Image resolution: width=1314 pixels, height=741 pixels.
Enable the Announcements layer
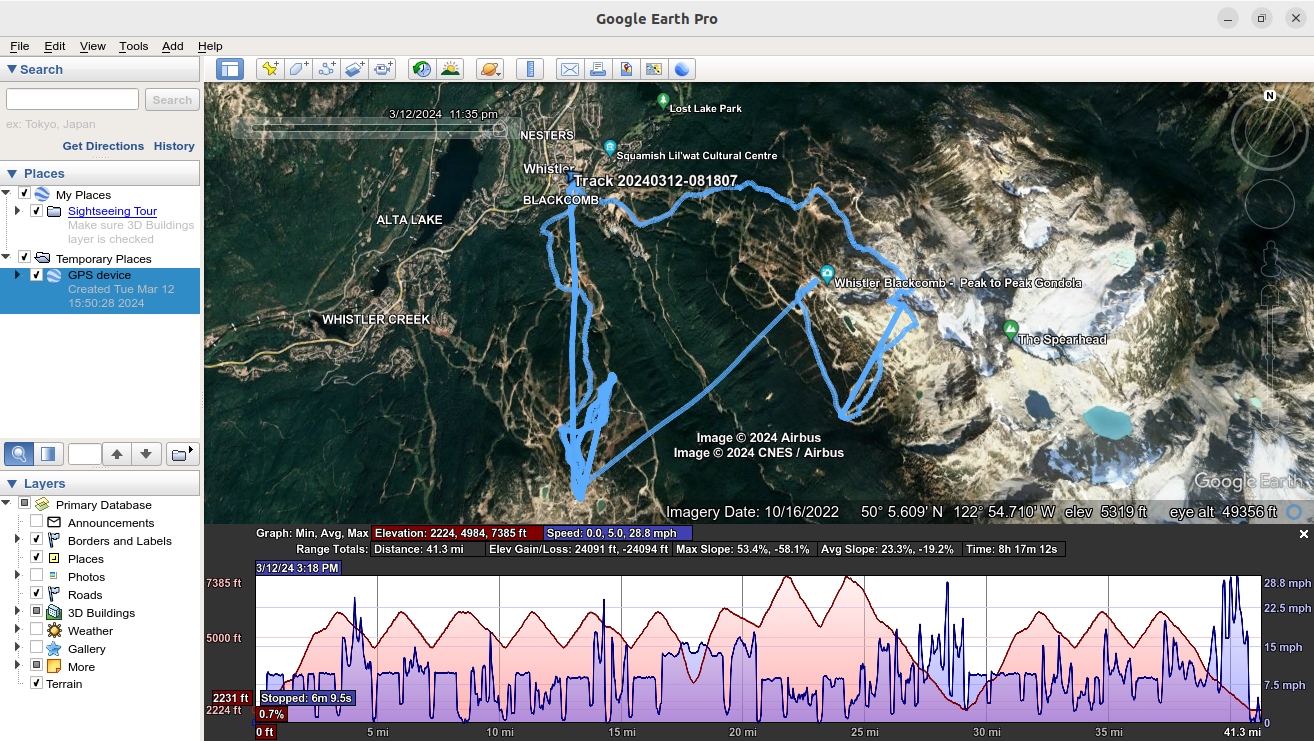coord(36,522)
